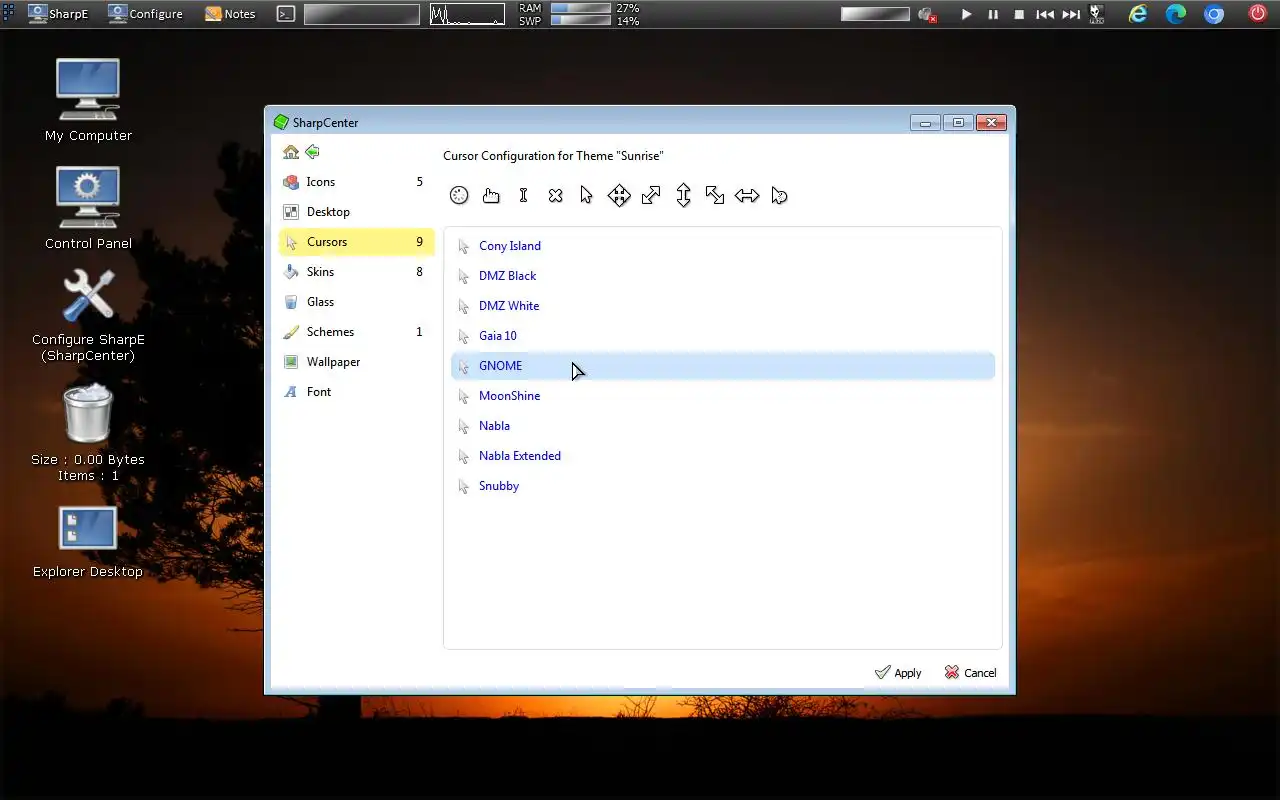Click the virtual desktop grid icon at bar start
Viewport: 1280px width, 800px height.
9,14
